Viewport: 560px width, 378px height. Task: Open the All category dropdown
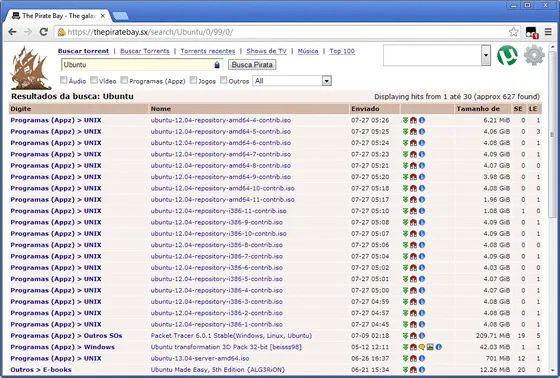click(x=292, y=81)
